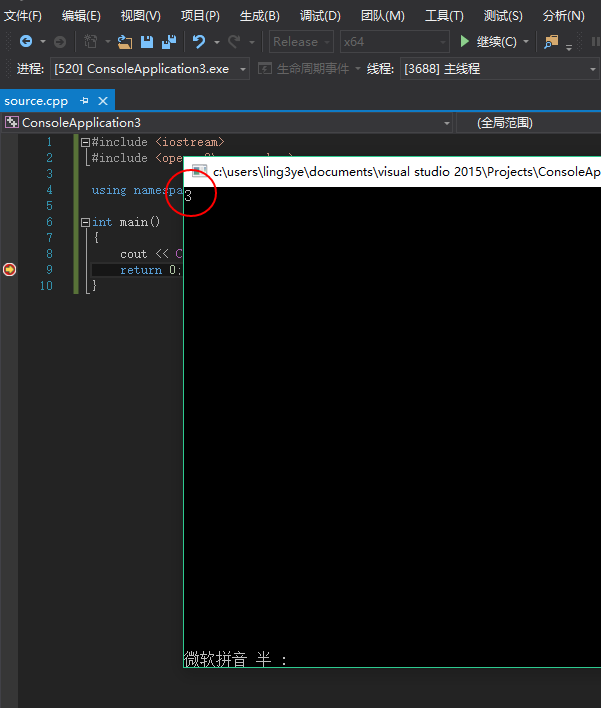Viewport: 601px width, 708px height.
Task: Click the breakpoint arrow on line 9
Action: point(10,270)
